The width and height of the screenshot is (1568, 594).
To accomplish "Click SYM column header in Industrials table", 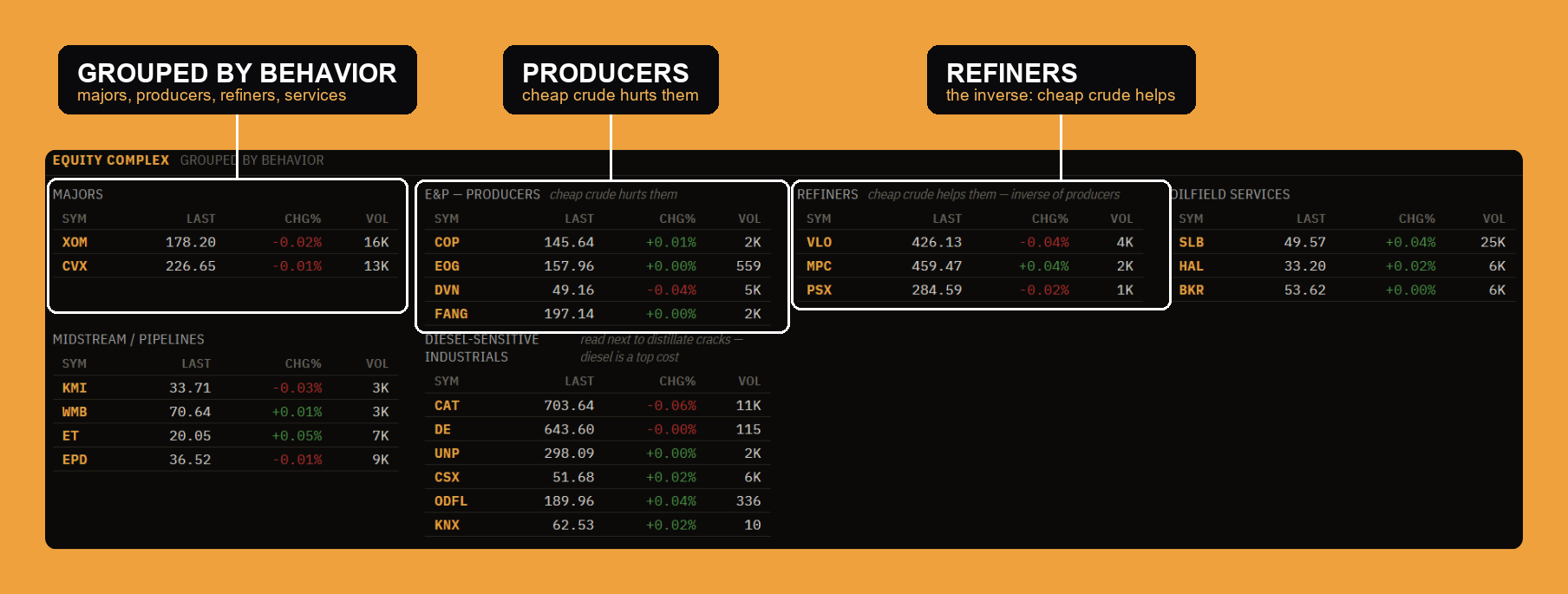I will (447, 382).
